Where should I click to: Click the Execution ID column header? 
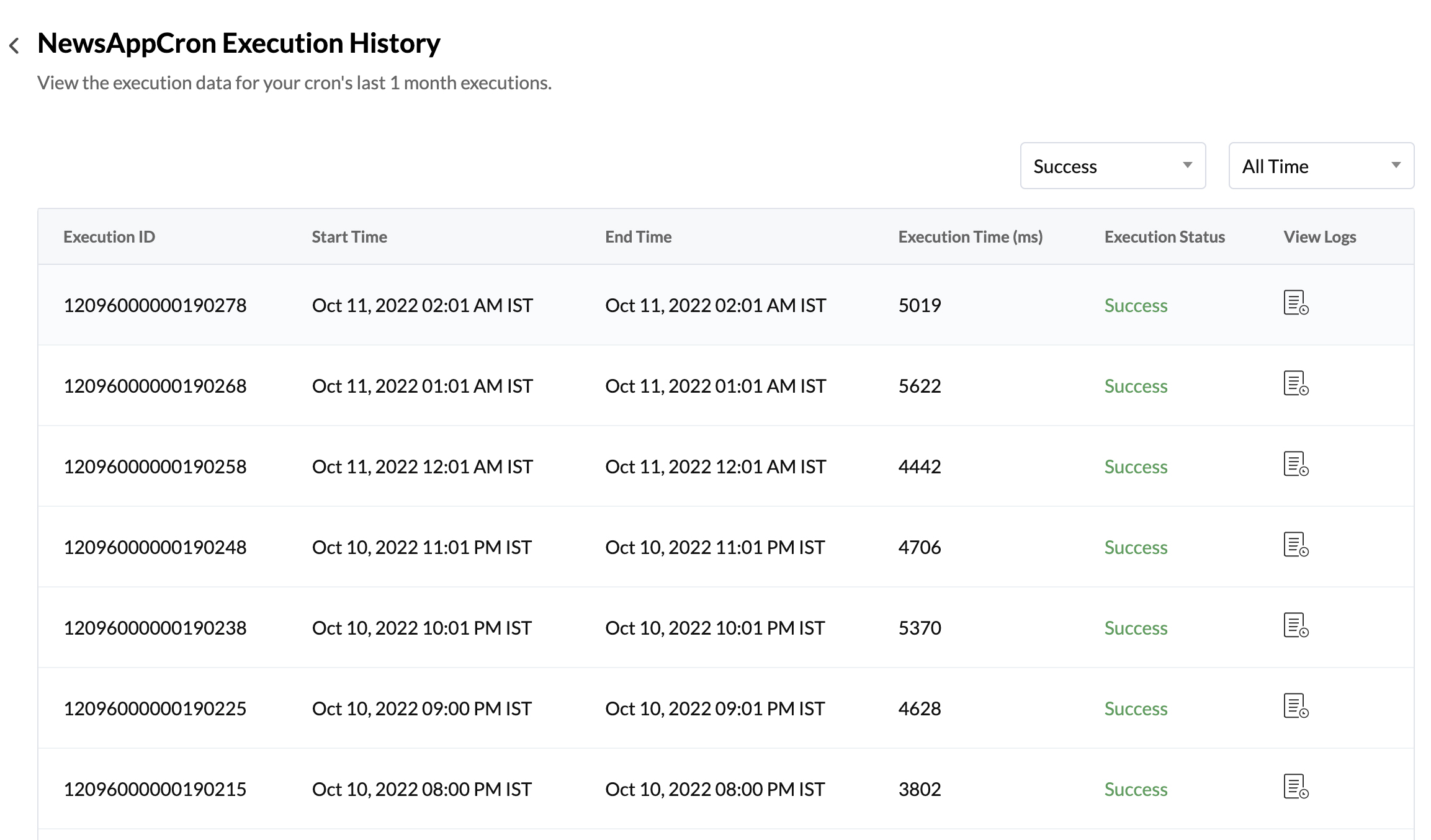click(x=109, y=236)
